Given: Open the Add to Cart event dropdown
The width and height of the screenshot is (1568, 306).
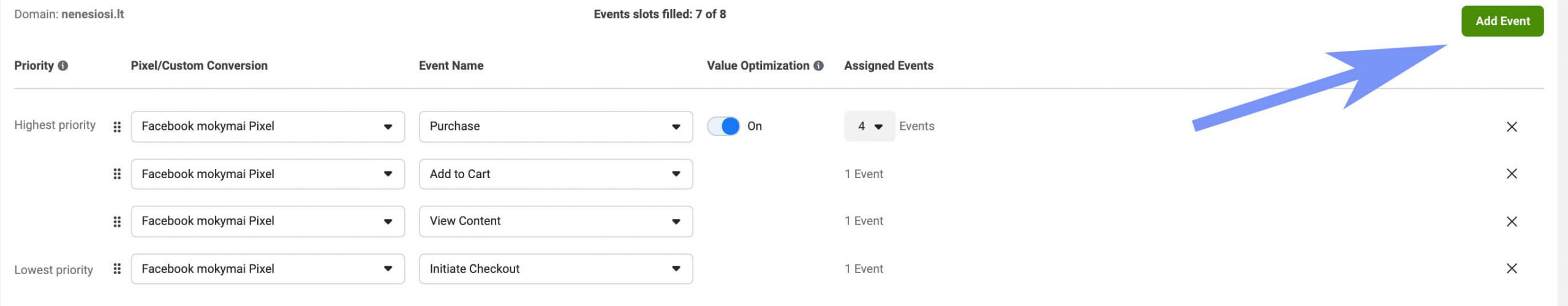Looking at the screenshot, I should pyautogui.click(x=555, y=174).
